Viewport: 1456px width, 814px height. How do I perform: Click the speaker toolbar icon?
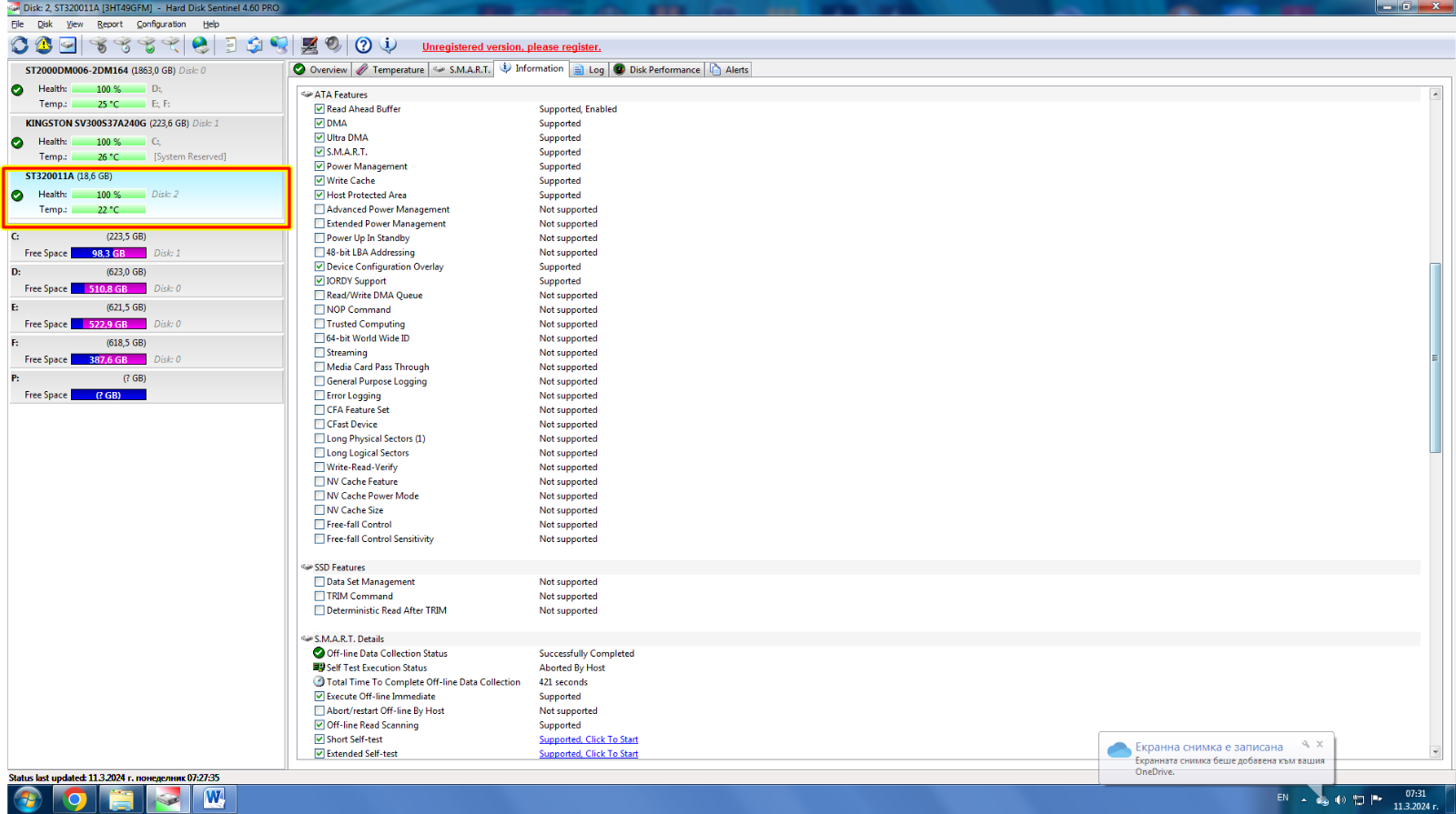333,45
